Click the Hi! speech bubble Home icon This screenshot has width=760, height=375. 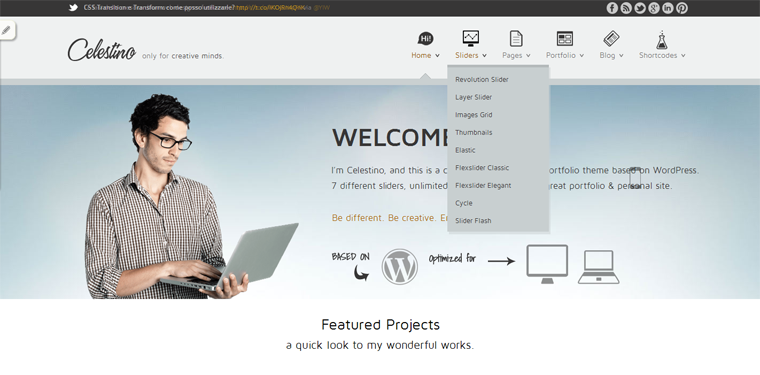(x=425, y=39)
